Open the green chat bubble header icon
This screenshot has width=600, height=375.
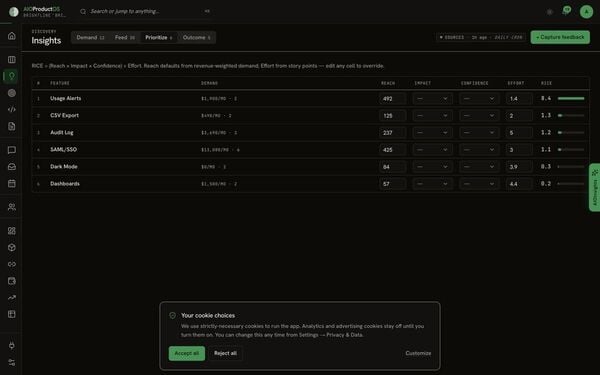(x=567, y=10)
